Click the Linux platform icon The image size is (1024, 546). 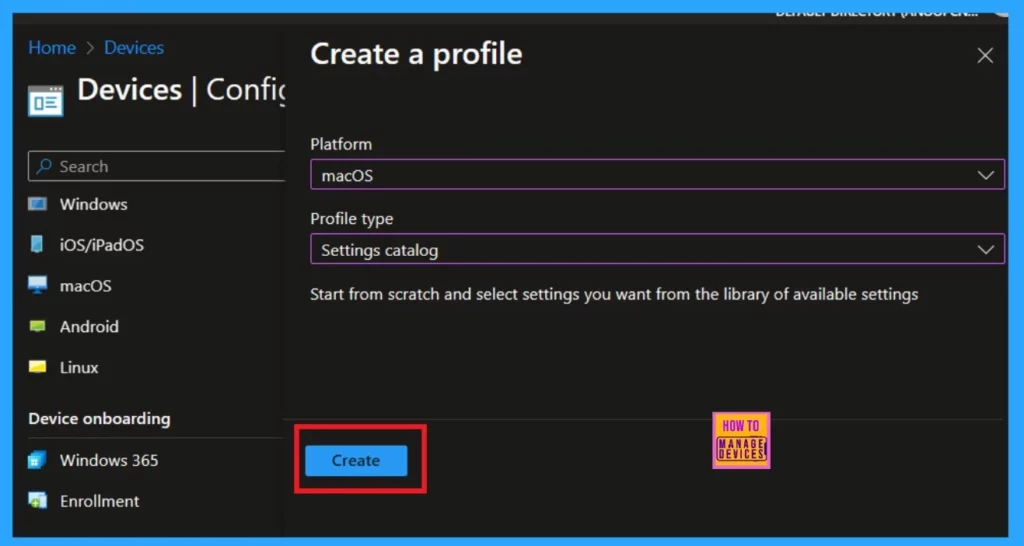37,368
